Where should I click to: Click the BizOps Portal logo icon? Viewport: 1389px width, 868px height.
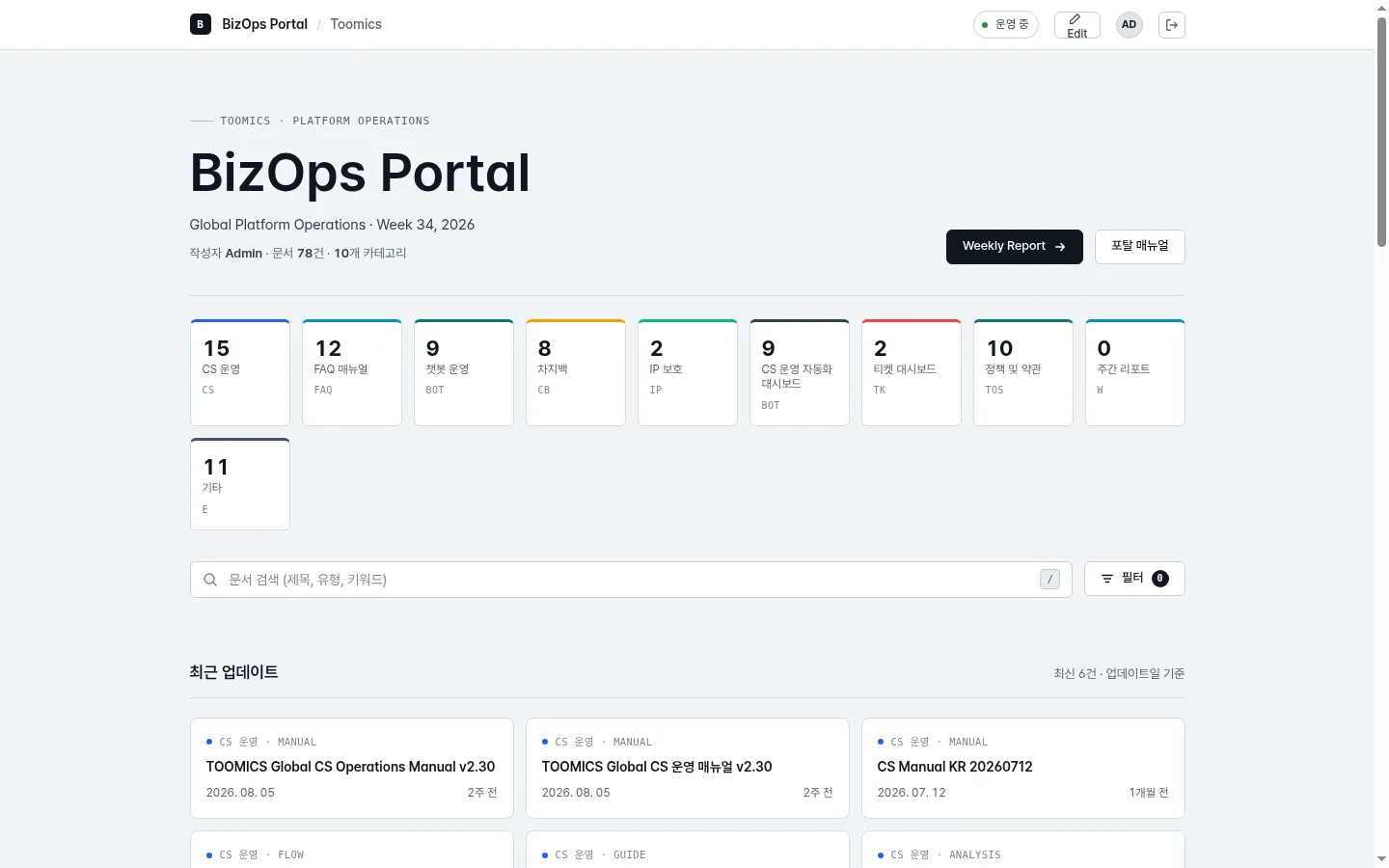[x=201, y=24]
